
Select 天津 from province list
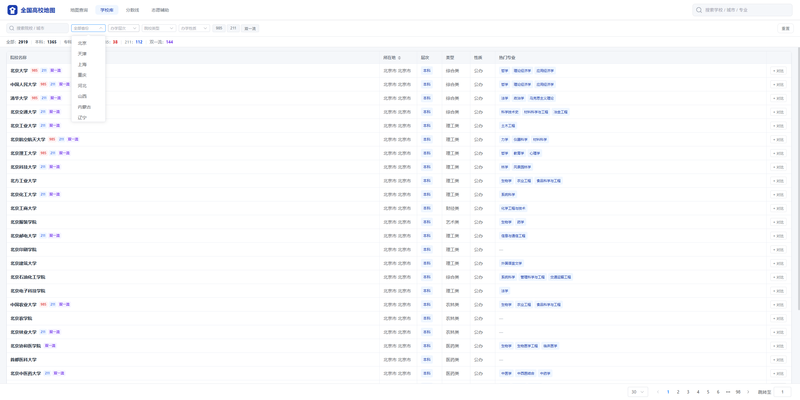point(88,54)
